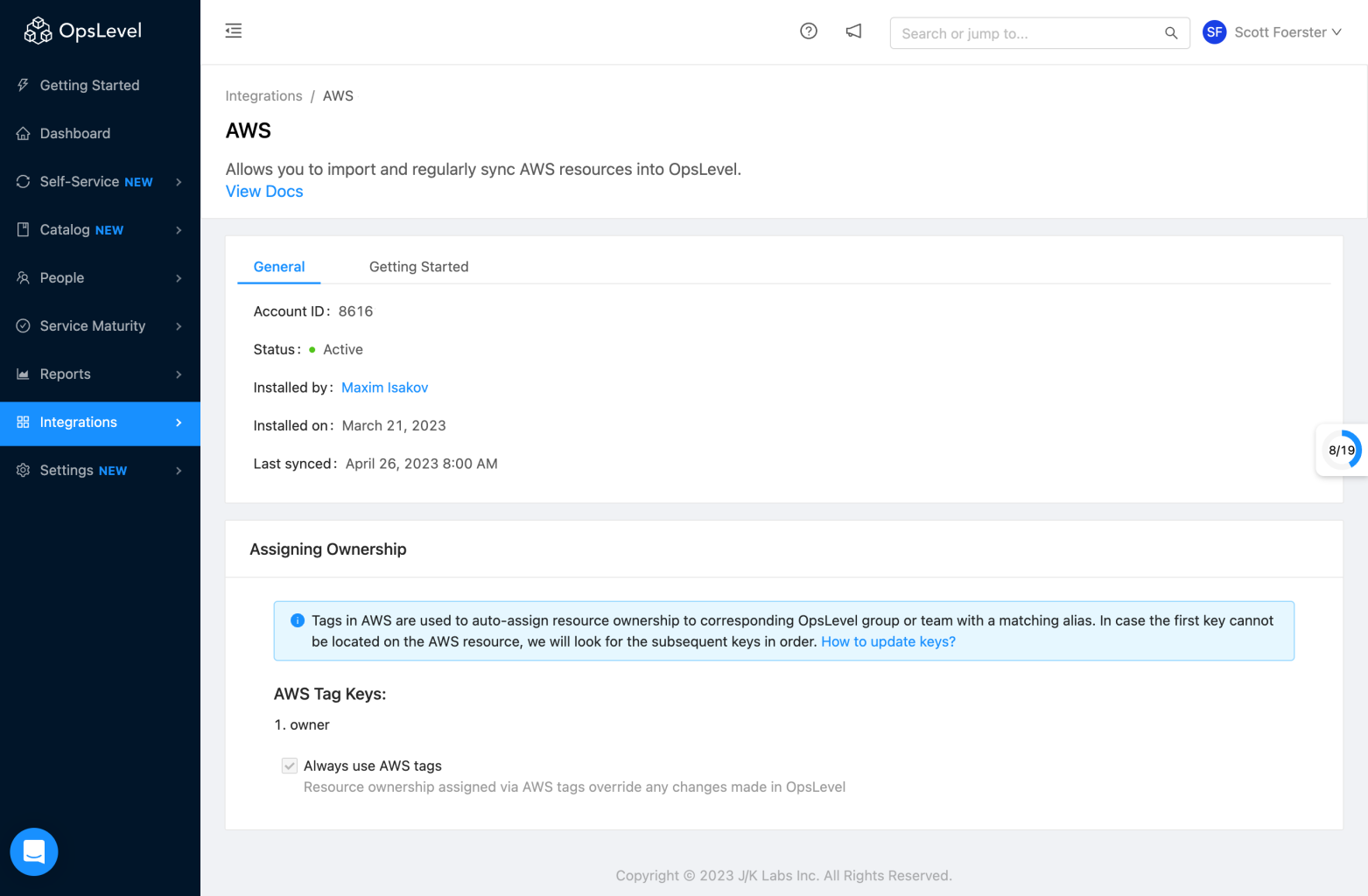1368x896 pixels.
Task: Expand the Settings submenu chevron
Action: (179, 471)
